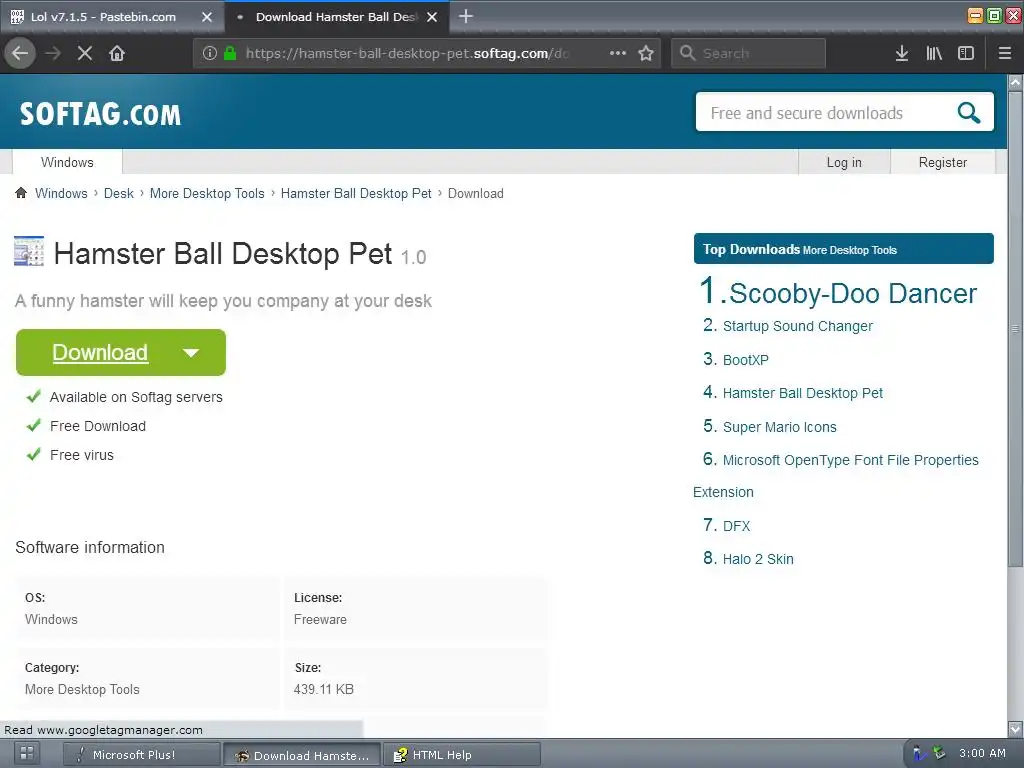Open the taskbar start menu icon
The image size is (1024, 768).
[27, 754]
